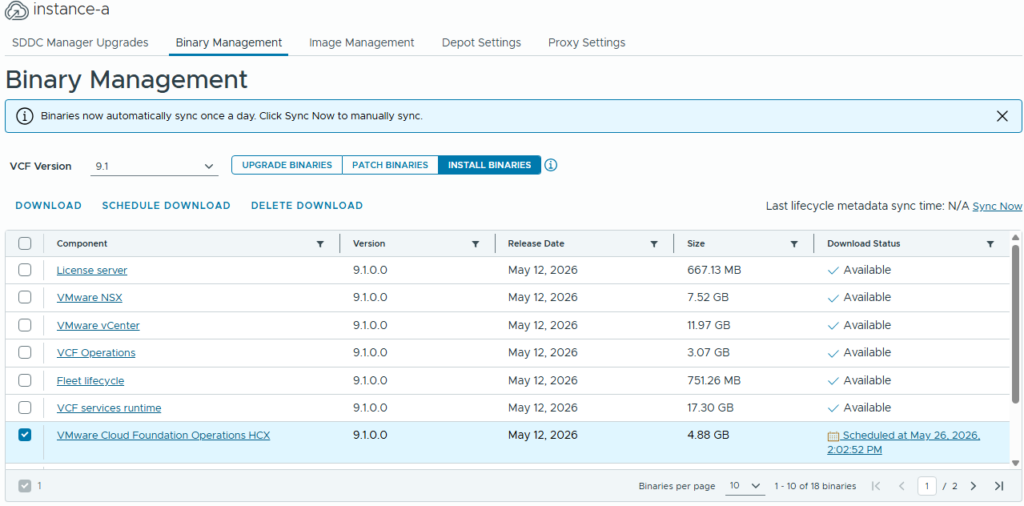Open the Size column filter icon
The width and height of the screenshot is (1024, 506).
(794, 244)
